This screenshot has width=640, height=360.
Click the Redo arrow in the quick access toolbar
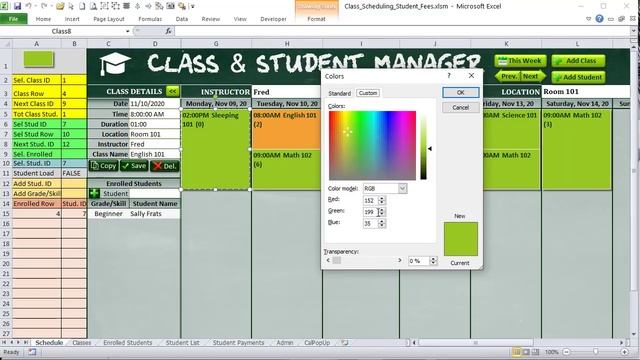tap(44, 6)
